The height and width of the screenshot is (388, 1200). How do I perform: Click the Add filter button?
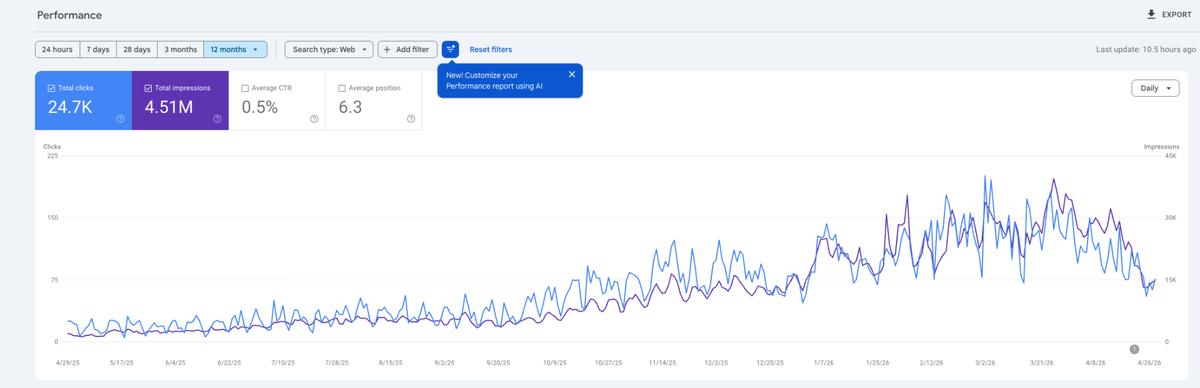click(407, 49)
